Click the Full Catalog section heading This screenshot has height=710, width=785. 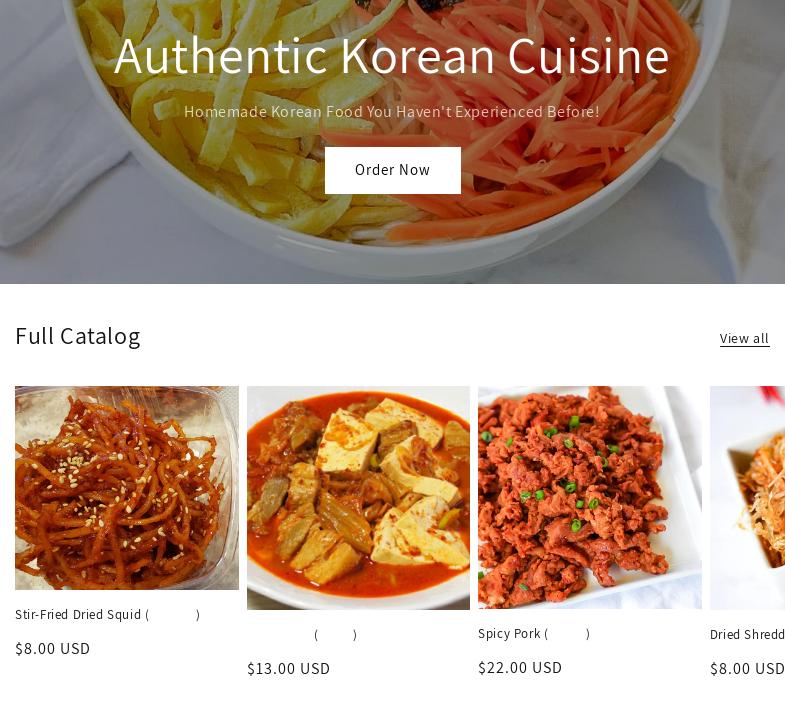coord(78,336)
